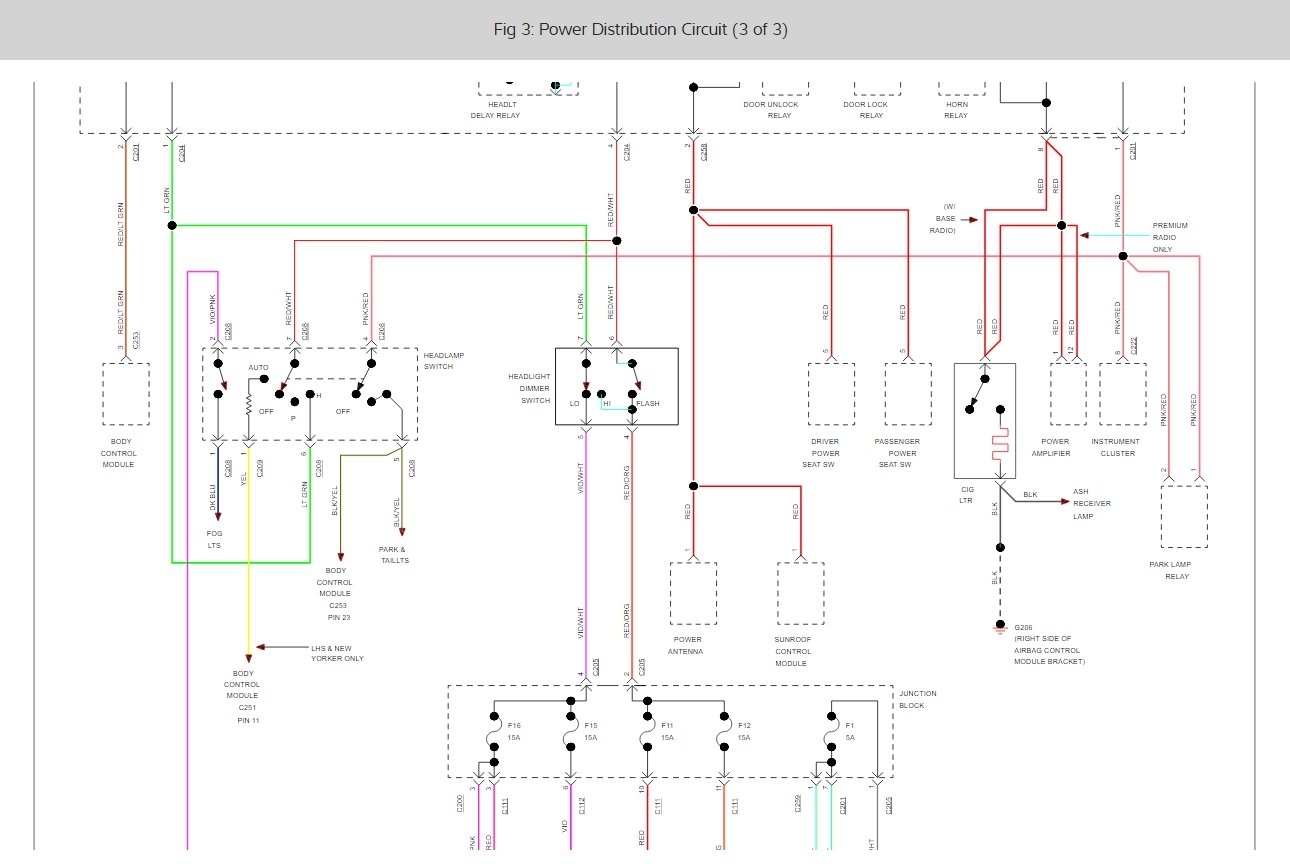Click the LO position in the dimmer switch
The width and height of the screenshot is (1290, 864).
point(574,404)
